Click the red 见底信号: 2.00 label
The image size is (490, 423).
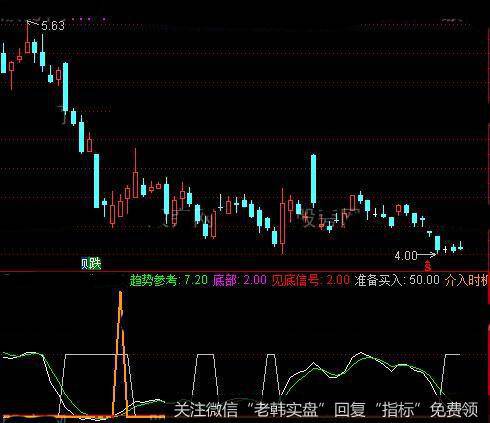coord(311,280)
